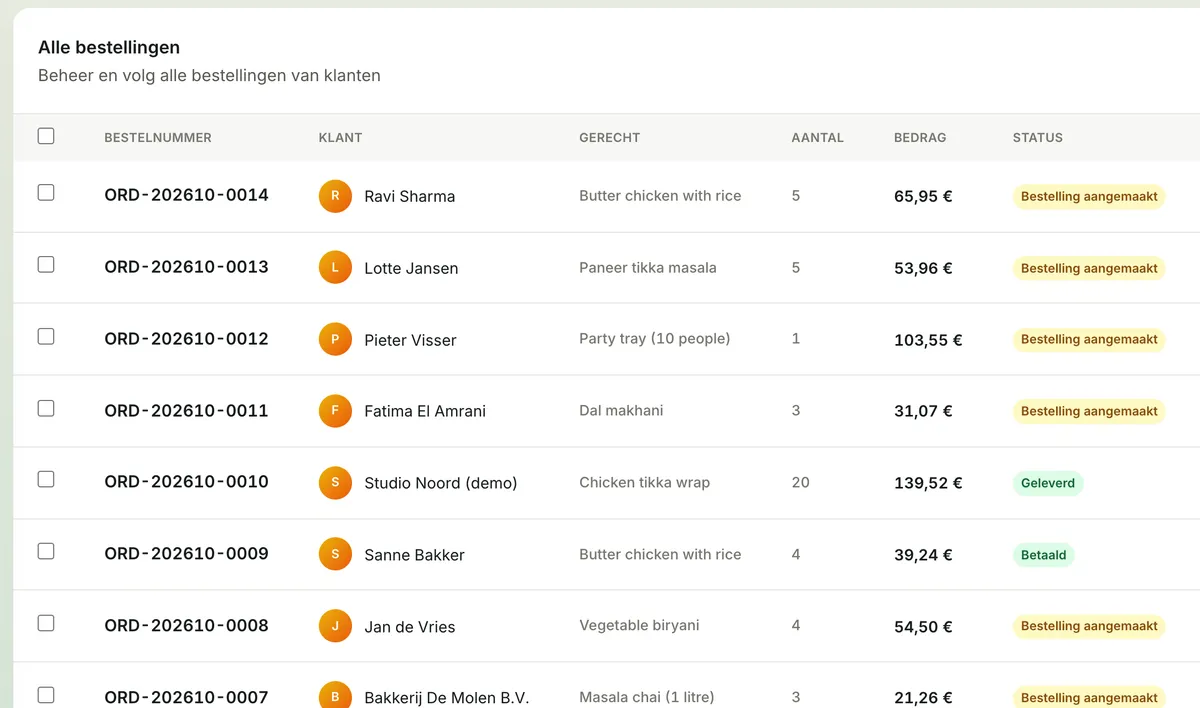The height and width of the screenshot is (708, 1200).
Task: Click the STATUS column header
Action: tap(1037, 138)
